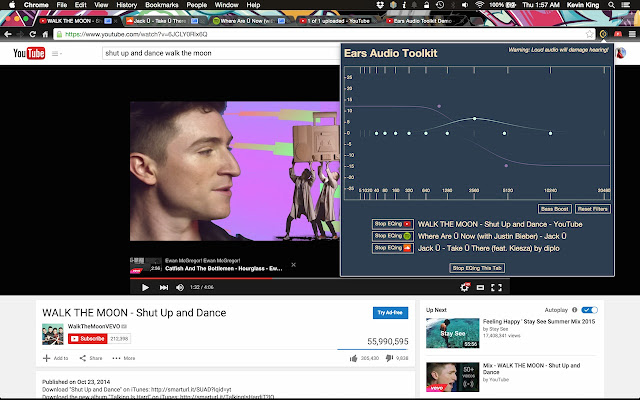Bookmark this page with the star icon

pos(589,34)
